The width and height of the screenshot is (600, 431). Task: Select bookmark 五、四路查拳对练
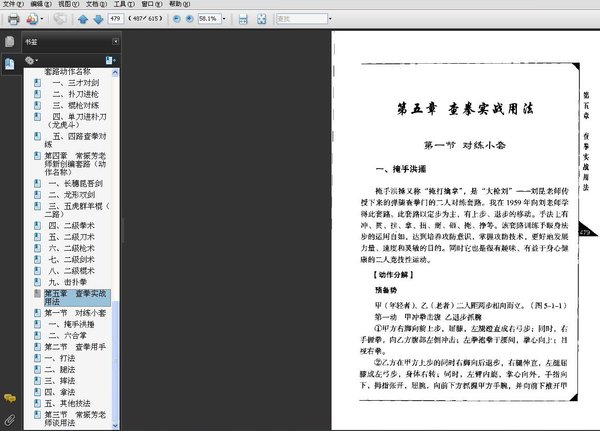76,140
